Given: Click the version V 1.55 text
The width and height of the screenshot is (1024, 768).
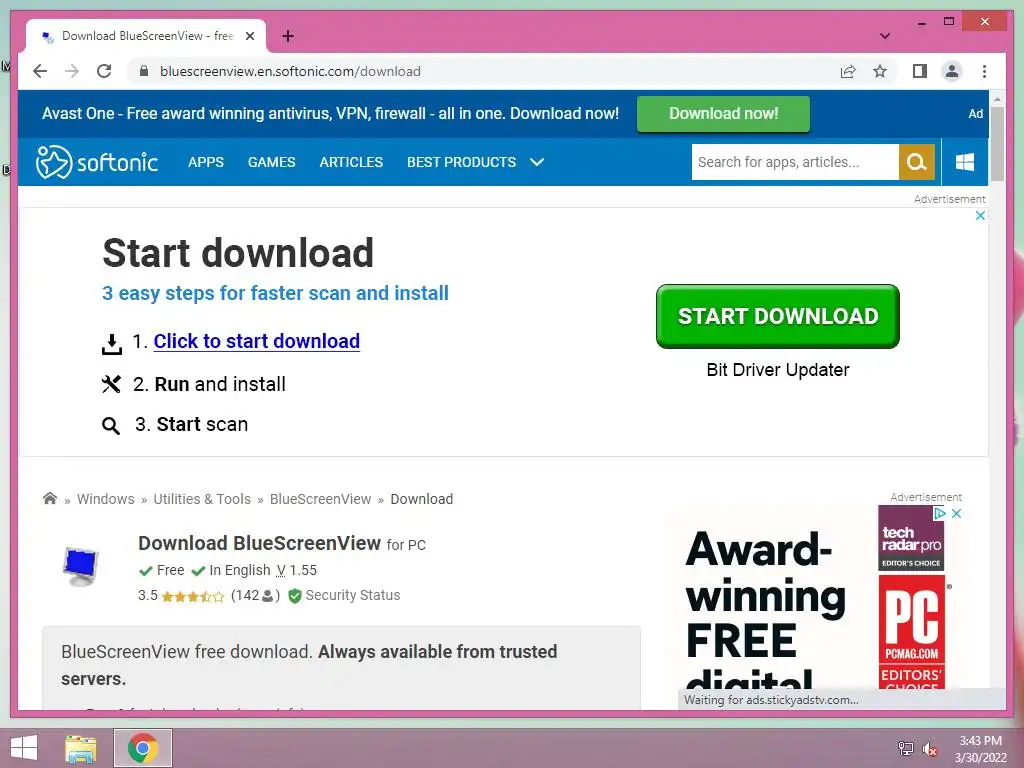Looking at the screenshot, I should tap(296, 570).
